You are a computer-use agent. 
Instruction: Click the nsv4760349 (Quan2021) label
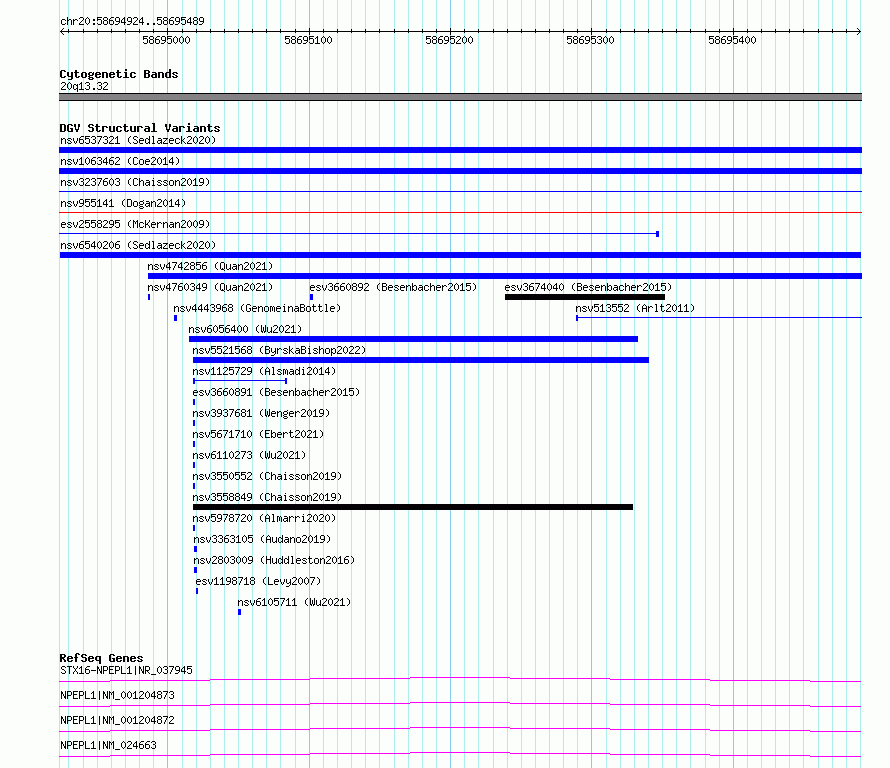(210, 287)
